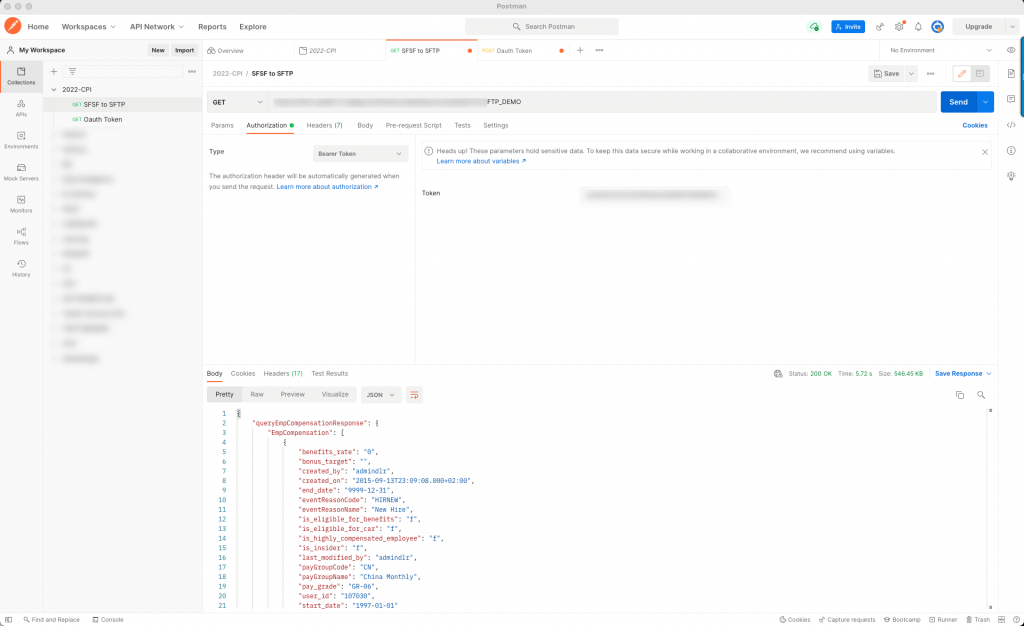Open the Bearer Token type dropdown
Viewport: 1024px width, 626px height.
[360, 153]
